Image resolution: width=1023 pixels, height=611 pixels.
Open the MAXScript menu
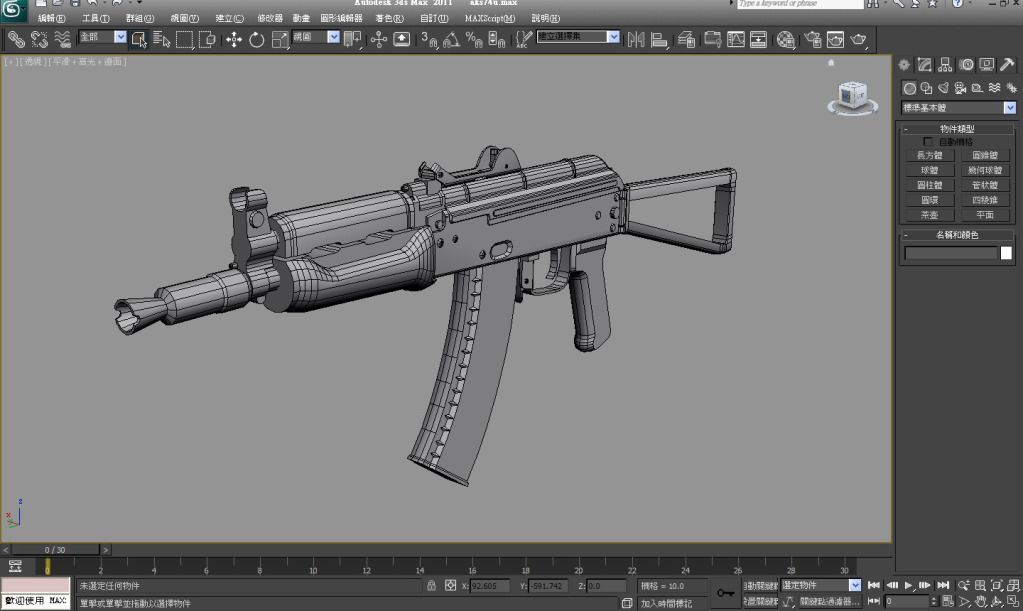pyautogui.click(x=490, y=18)
